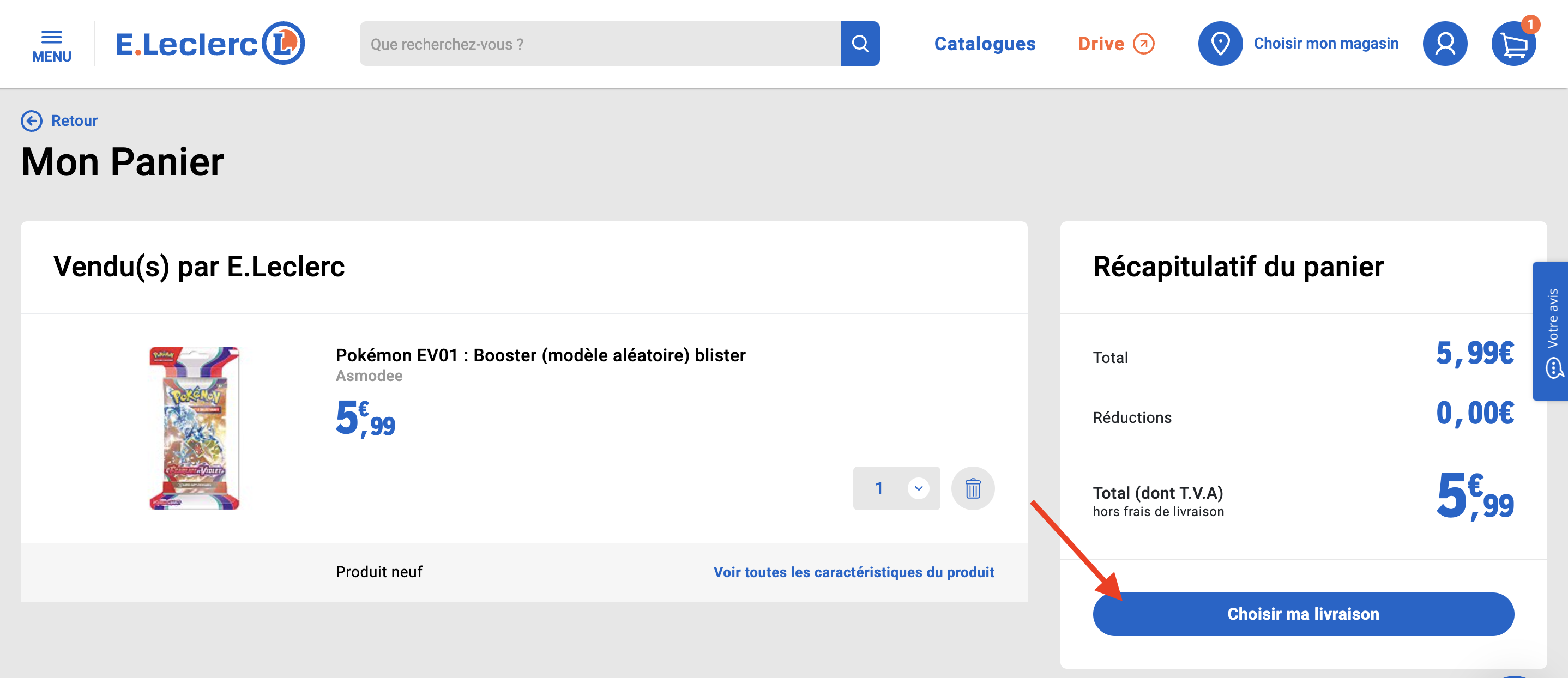Click the store location pin icon

point(1220,44)
